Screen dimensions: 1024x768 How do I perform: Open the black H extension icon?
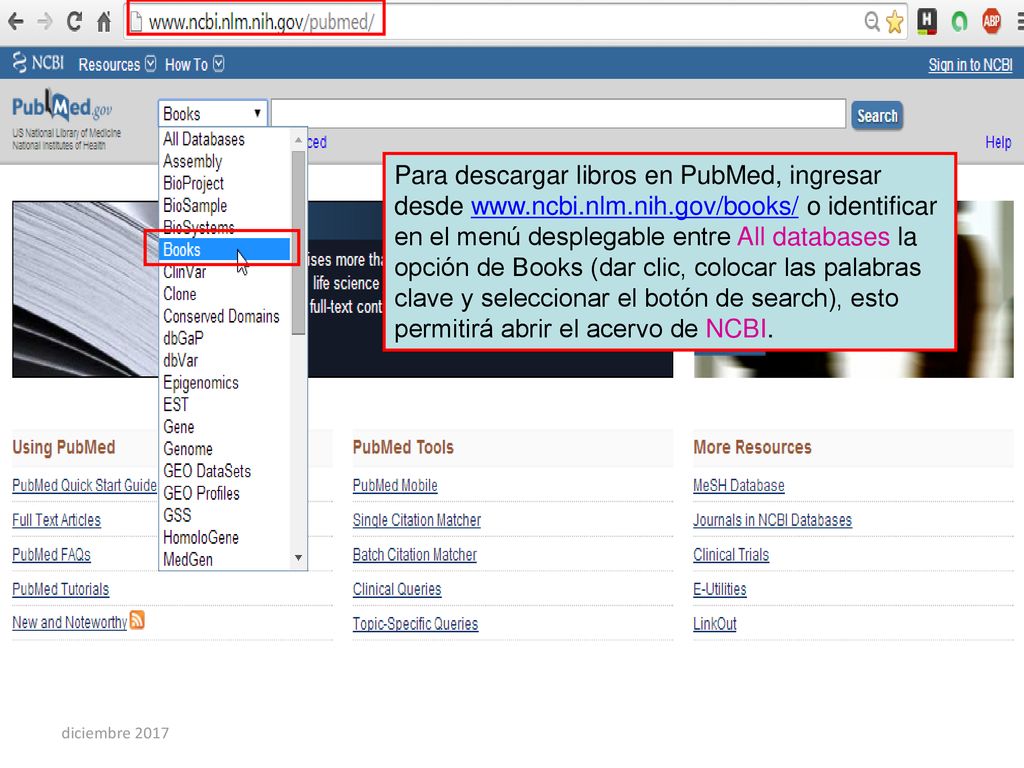(x=927, y=22)
